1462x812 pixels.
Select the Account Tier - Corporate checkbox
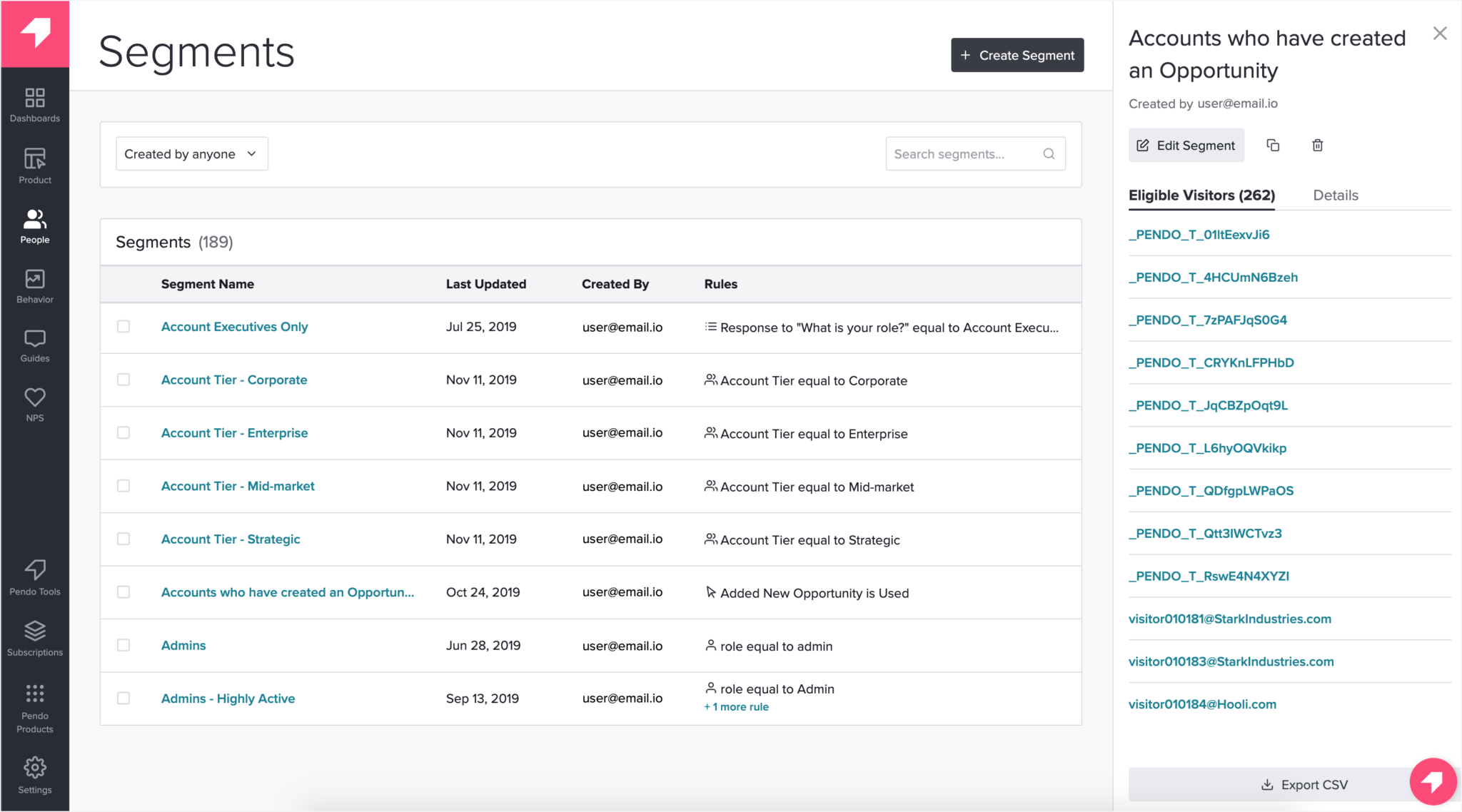(123, 380)
